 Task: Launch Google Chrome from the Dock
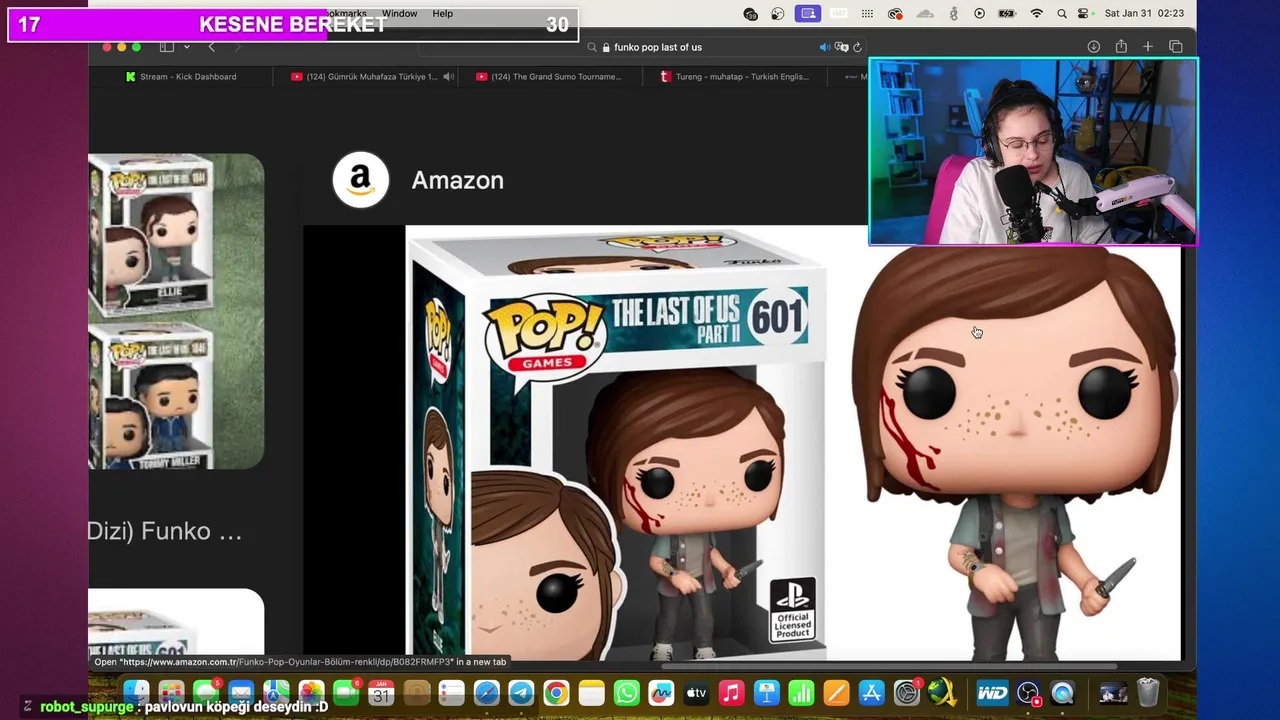point(556,692)
